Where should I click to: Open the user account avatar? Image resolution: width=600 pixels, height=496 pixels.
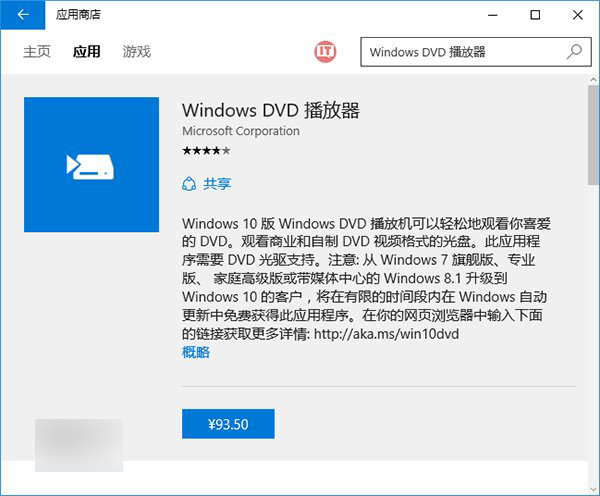325,51
